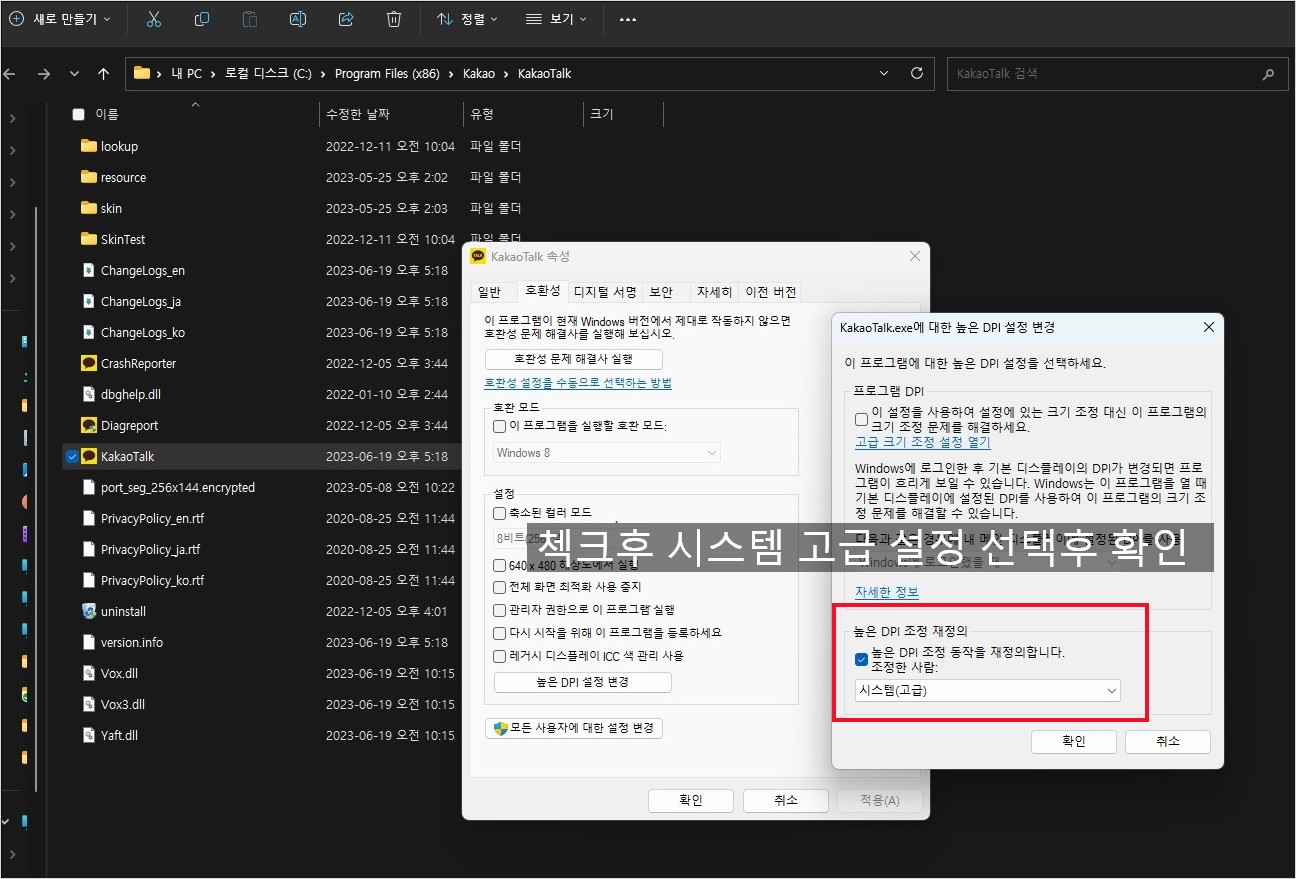Open the 보기 view dropdown

pos(556,19)
